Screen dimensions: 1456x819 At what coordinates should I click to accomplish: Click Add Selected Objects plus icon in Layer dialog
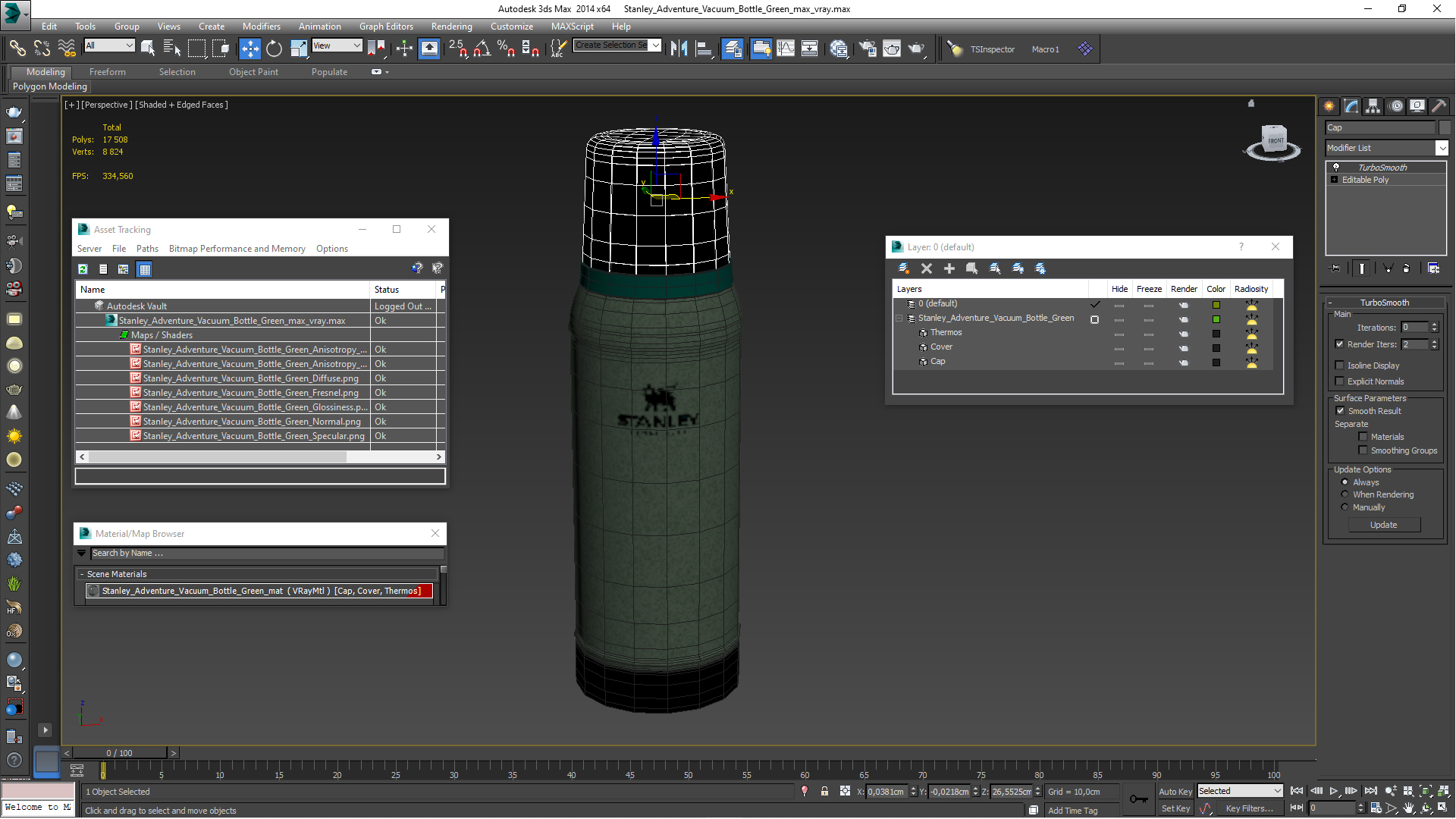coord(949,268)
